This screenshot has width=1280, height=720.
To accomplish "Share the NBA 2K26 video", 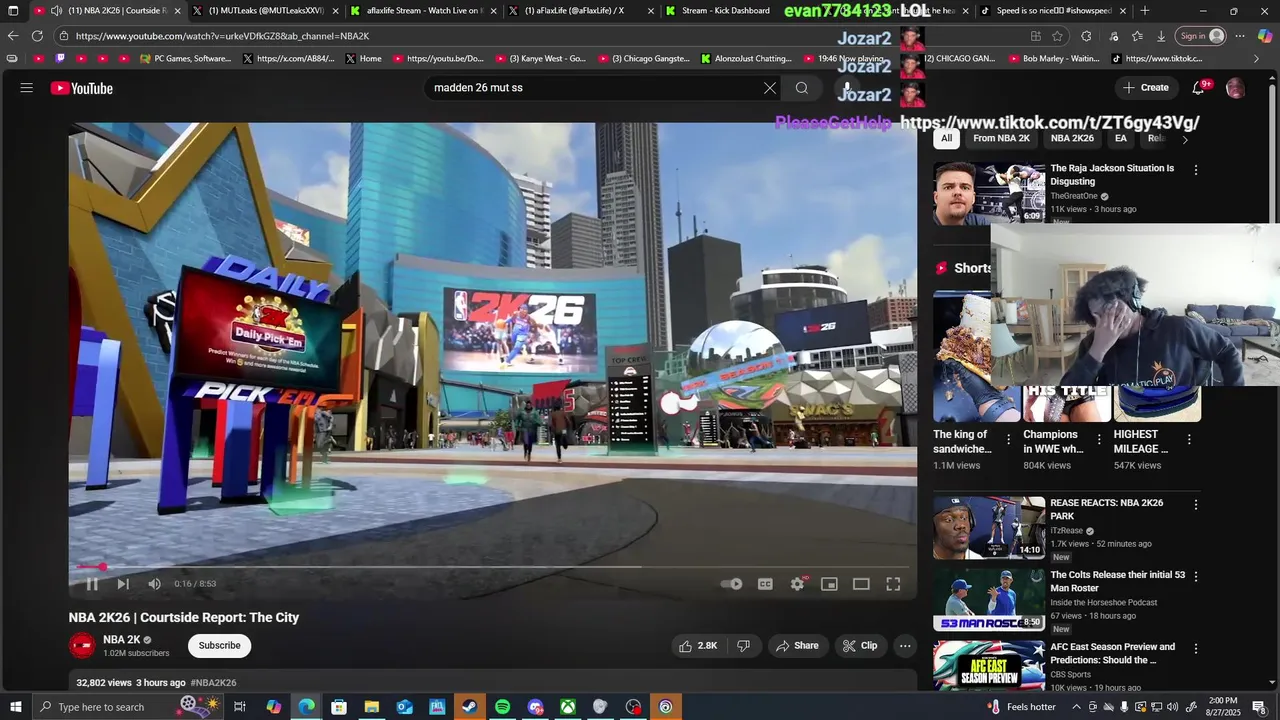I will click(797, 646).
